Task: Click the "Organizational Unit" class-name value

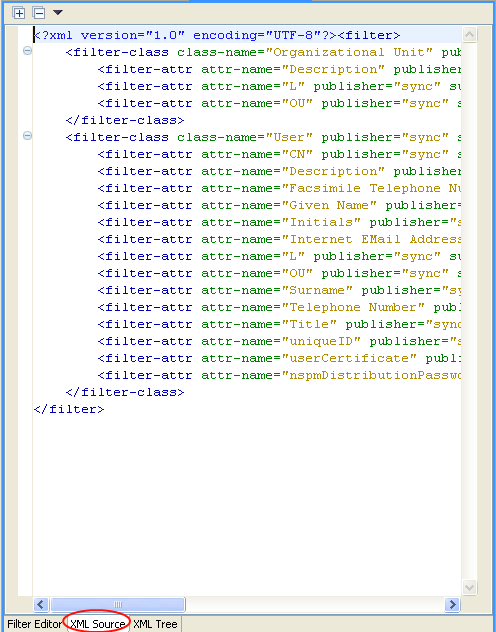Action: point(349,52)
